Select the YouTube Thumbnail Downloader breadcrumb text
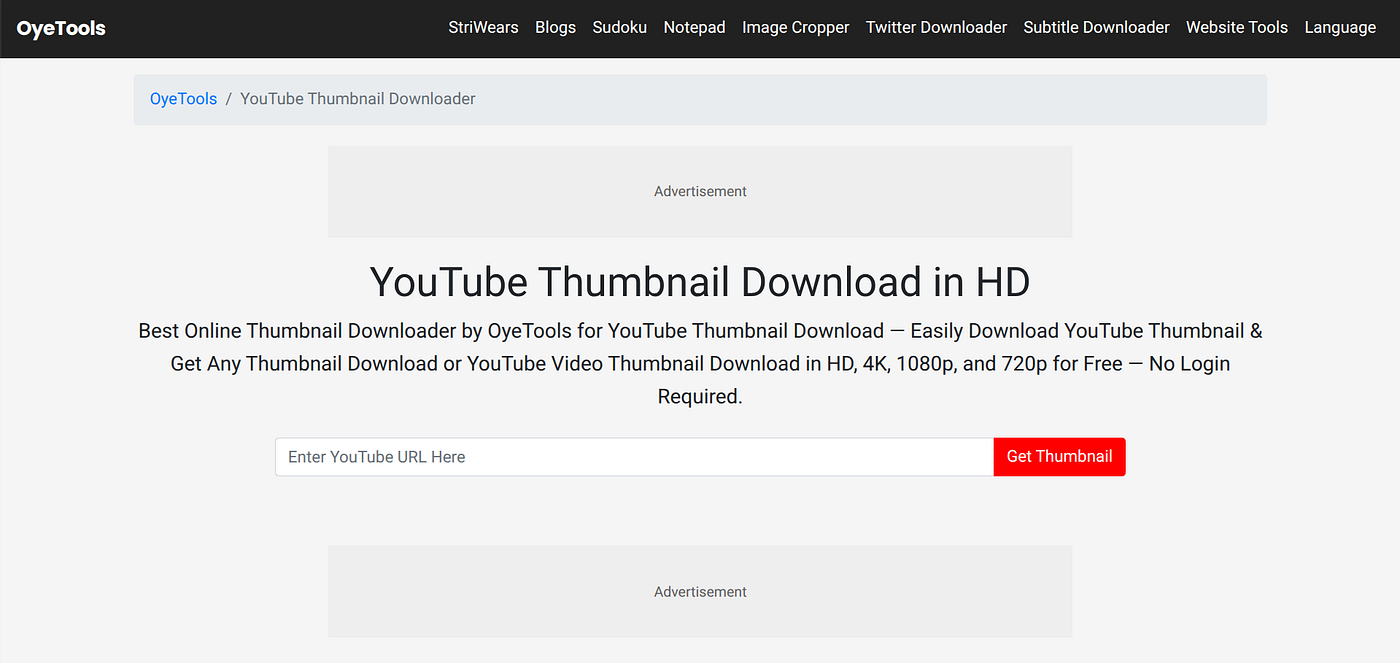This screenshot has width=1400, height=663. (358, 99)
